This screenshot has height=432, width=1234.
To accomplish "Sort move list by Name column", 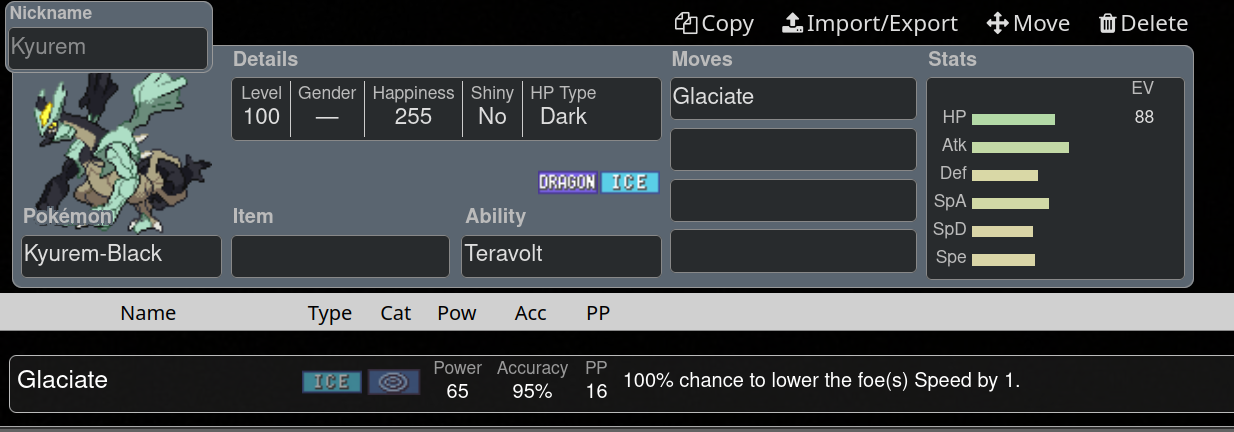I will pyautogui.click(x=148, y=313).
